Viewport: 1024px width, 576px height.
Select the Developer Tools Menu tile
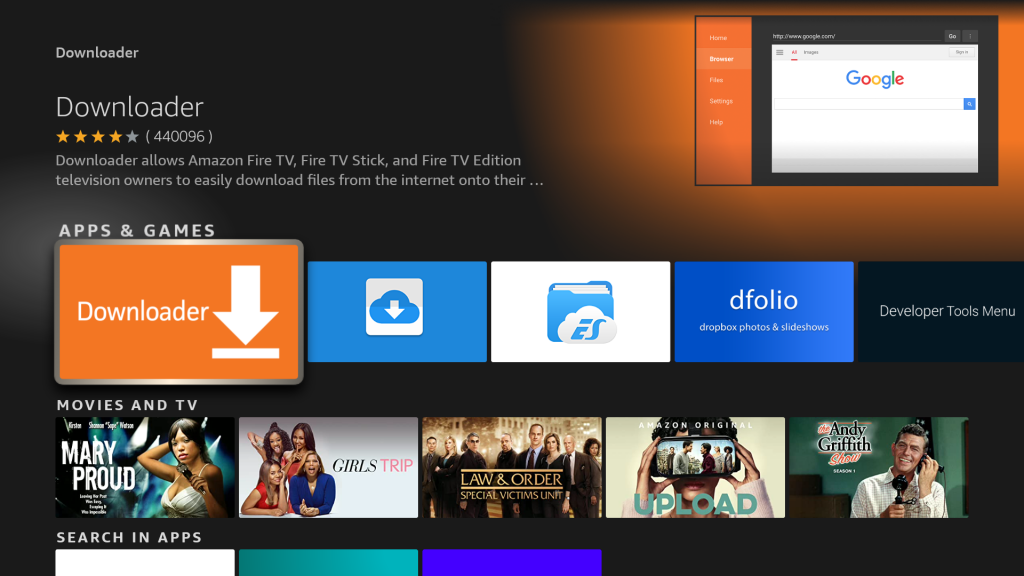click(941, 312)
